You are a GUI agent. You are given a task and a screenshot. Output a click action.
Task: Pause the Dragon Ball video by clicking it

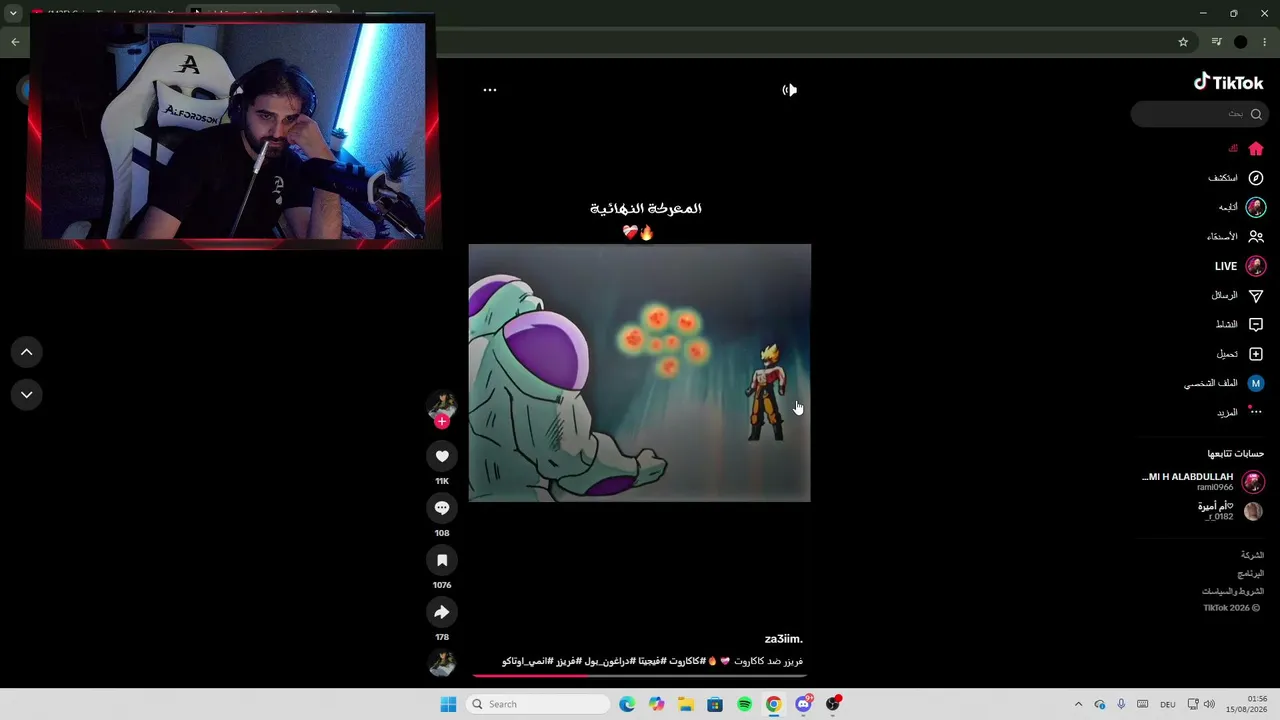(x=639, y=373)
